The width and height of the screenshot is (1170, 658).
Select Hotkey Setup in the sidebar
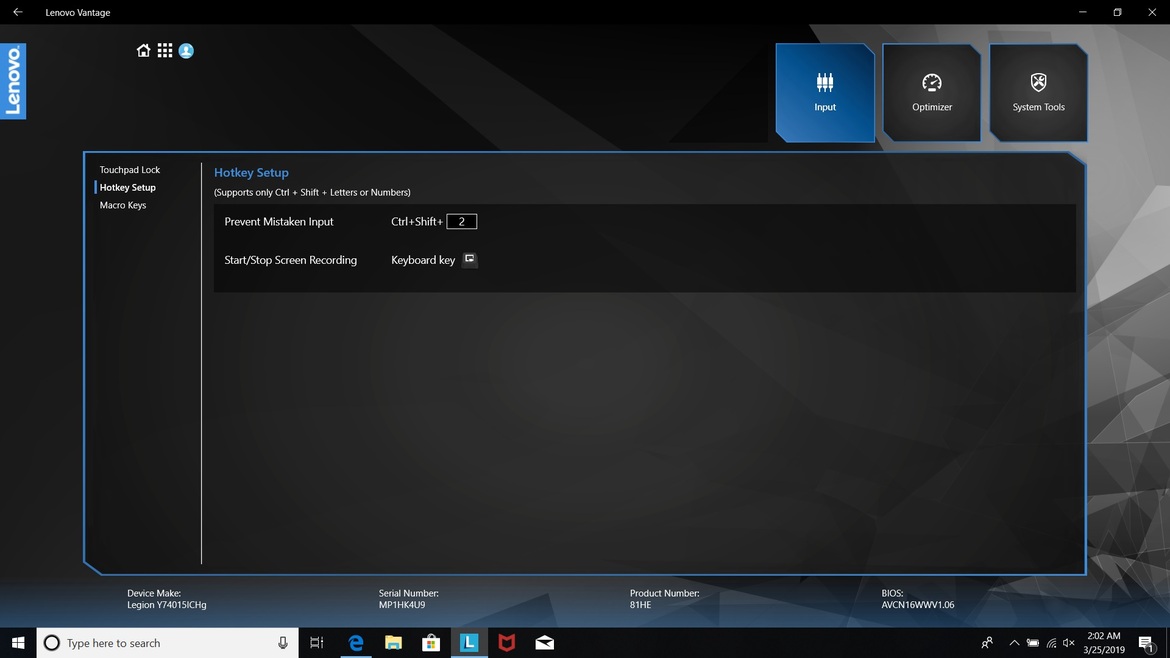point(128,187)
